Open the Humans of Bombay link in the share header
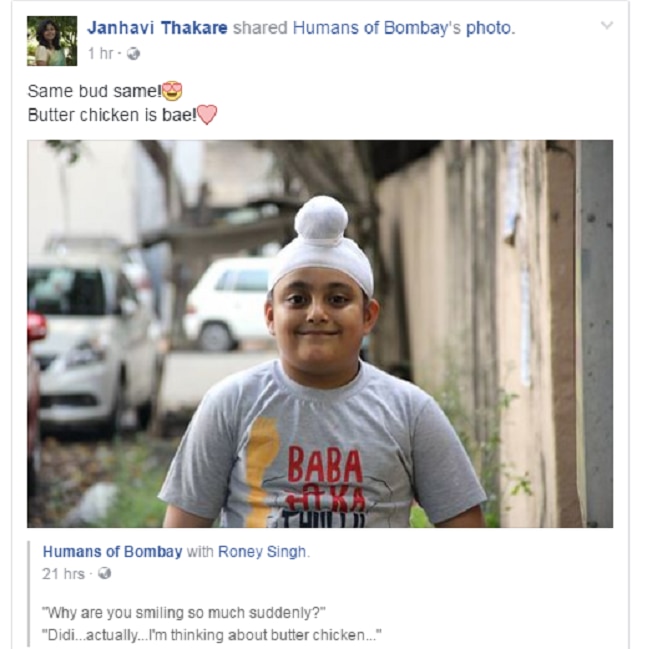The image size is (647, 649). pos(376,28)
